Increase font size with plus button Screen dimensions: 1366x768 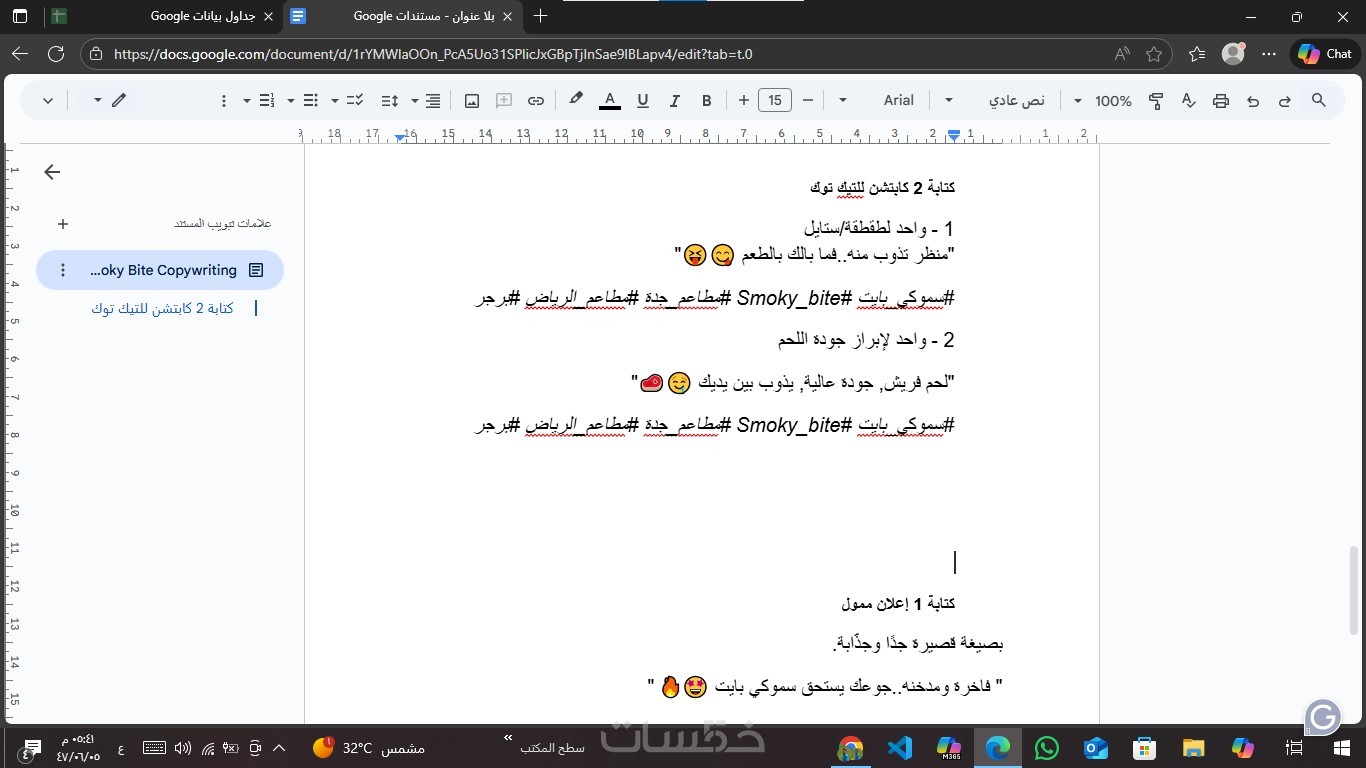pos(743,100)
